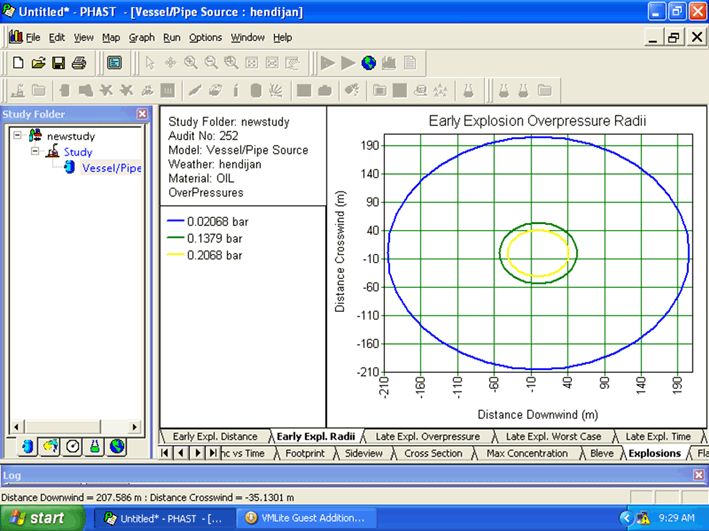Click the New document toolbar icon
This screenshot has width=709, height=531.
tap(18, 63)
